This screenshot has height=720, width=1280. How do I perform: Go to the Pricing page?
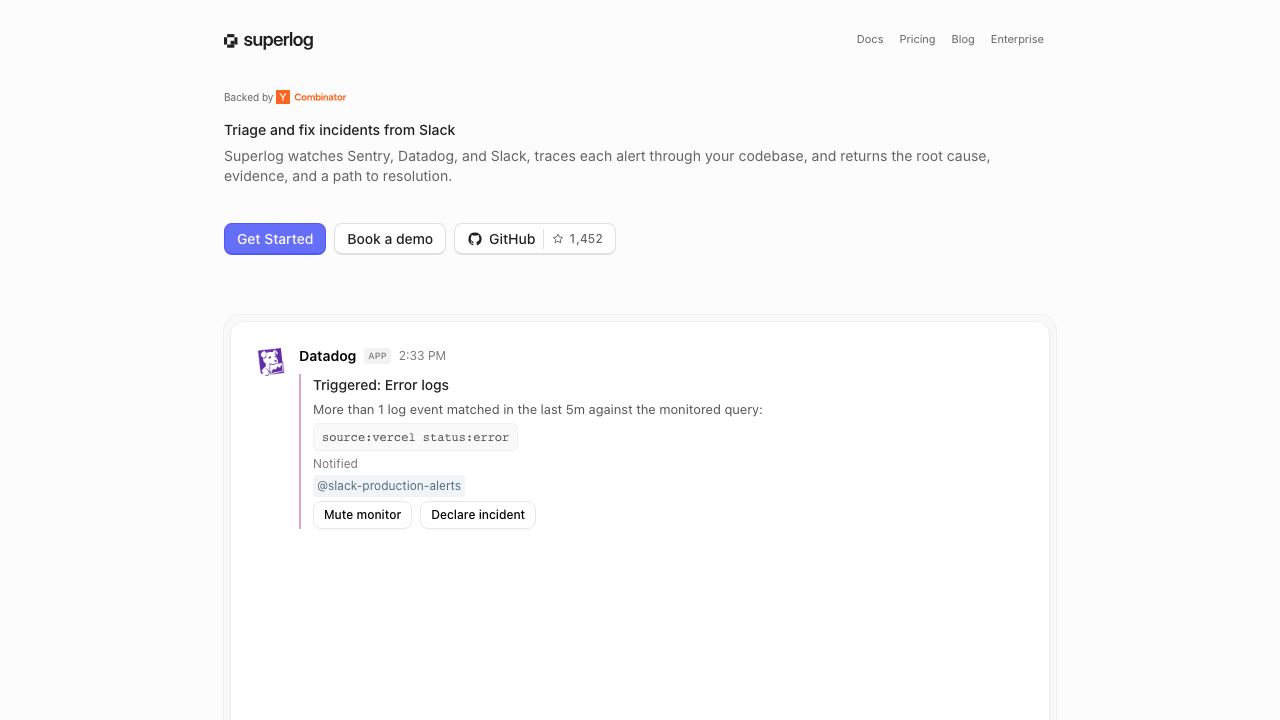tap(917, 40)
